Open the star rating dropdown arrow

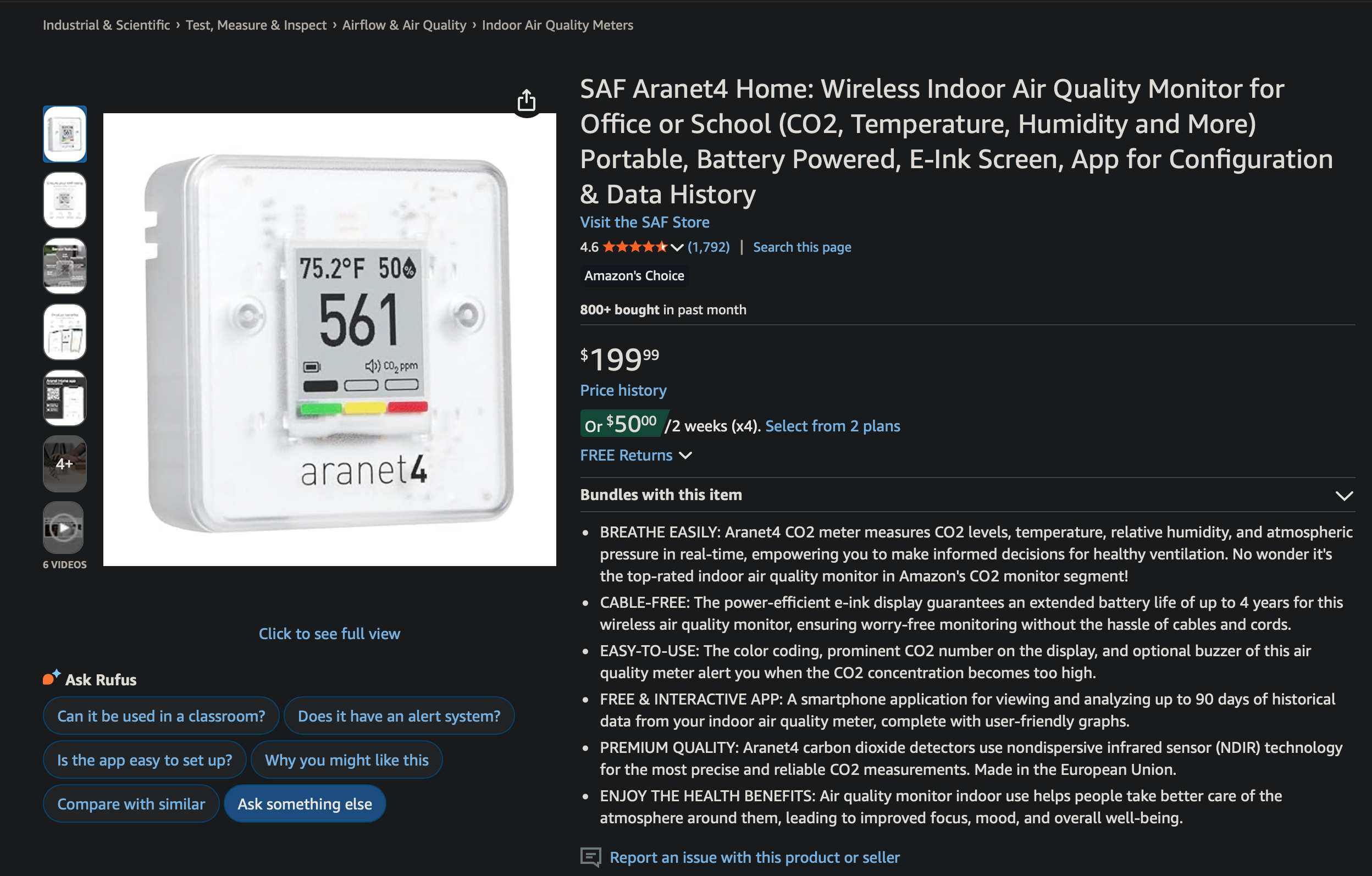click(676, 247)
